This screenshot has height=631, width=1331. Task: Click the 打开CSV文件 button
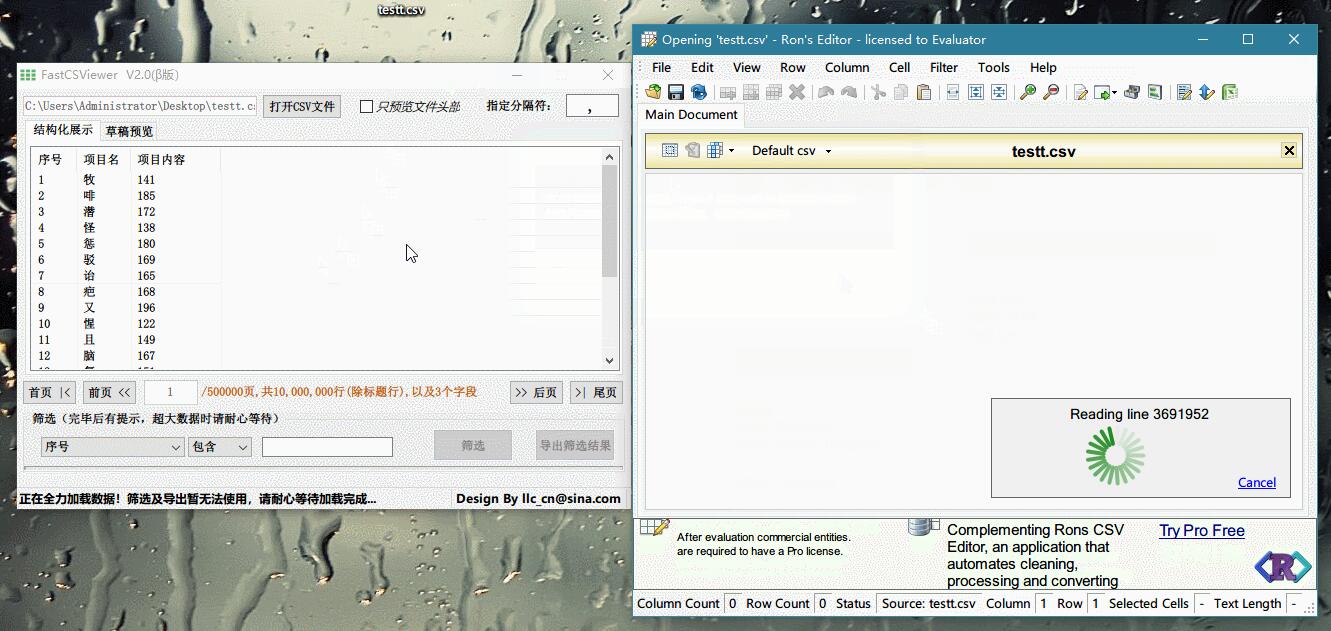coord(302,106)
